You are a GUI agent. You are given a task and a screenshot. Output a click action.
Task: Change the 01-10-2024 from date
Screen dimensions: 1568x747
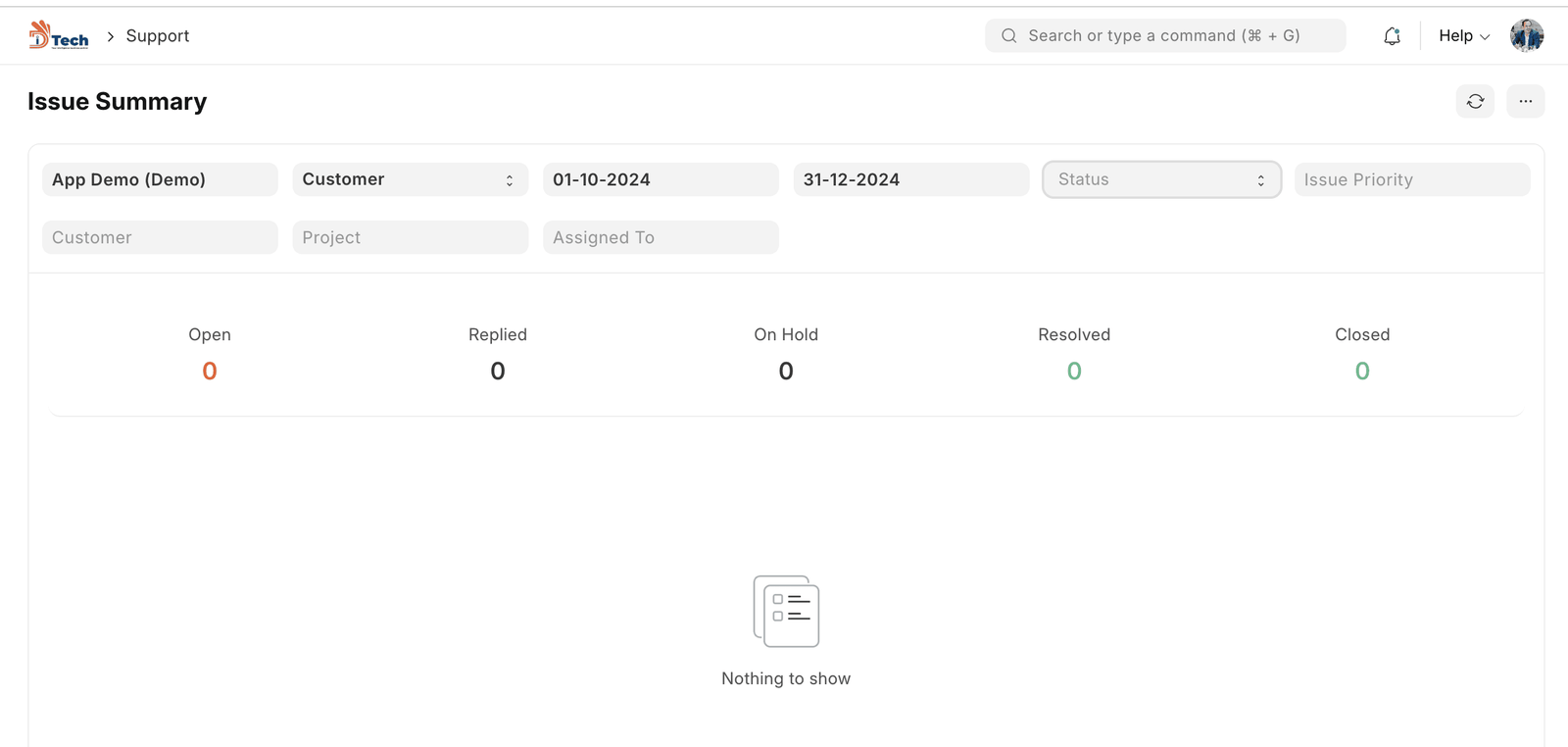tap(661, 179)
